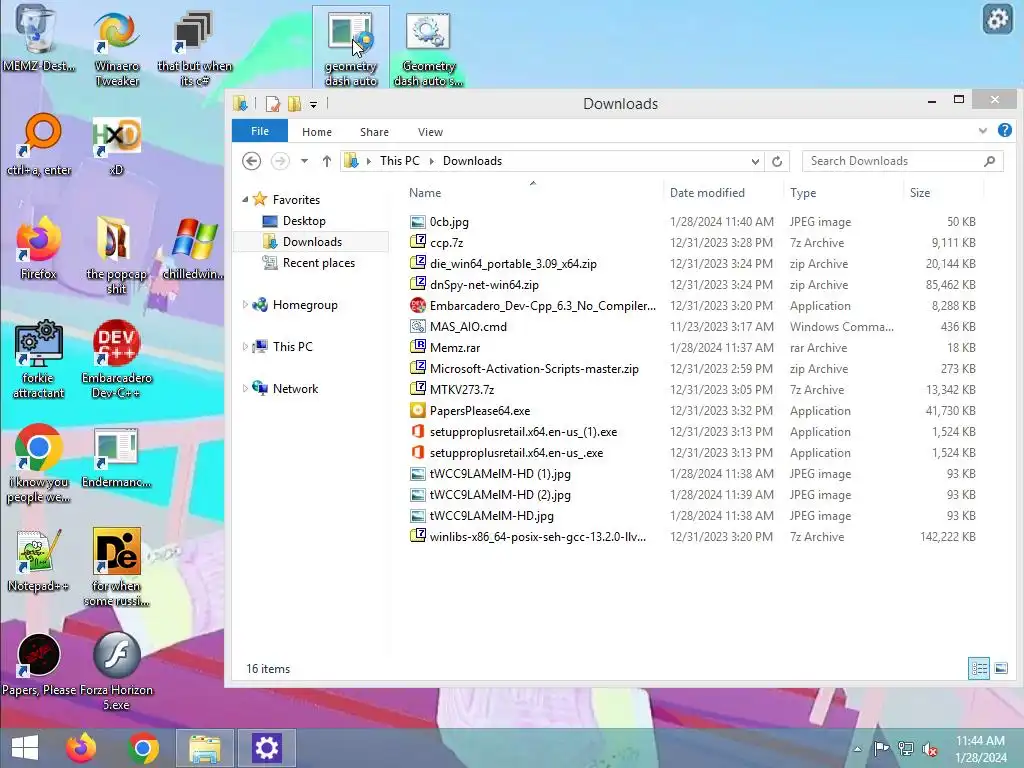Viewport: 1024px width, 768px height.
Task: Select the 'ctrl+a, enter' desktop shortcut
Action: click(x=39, y=145)
